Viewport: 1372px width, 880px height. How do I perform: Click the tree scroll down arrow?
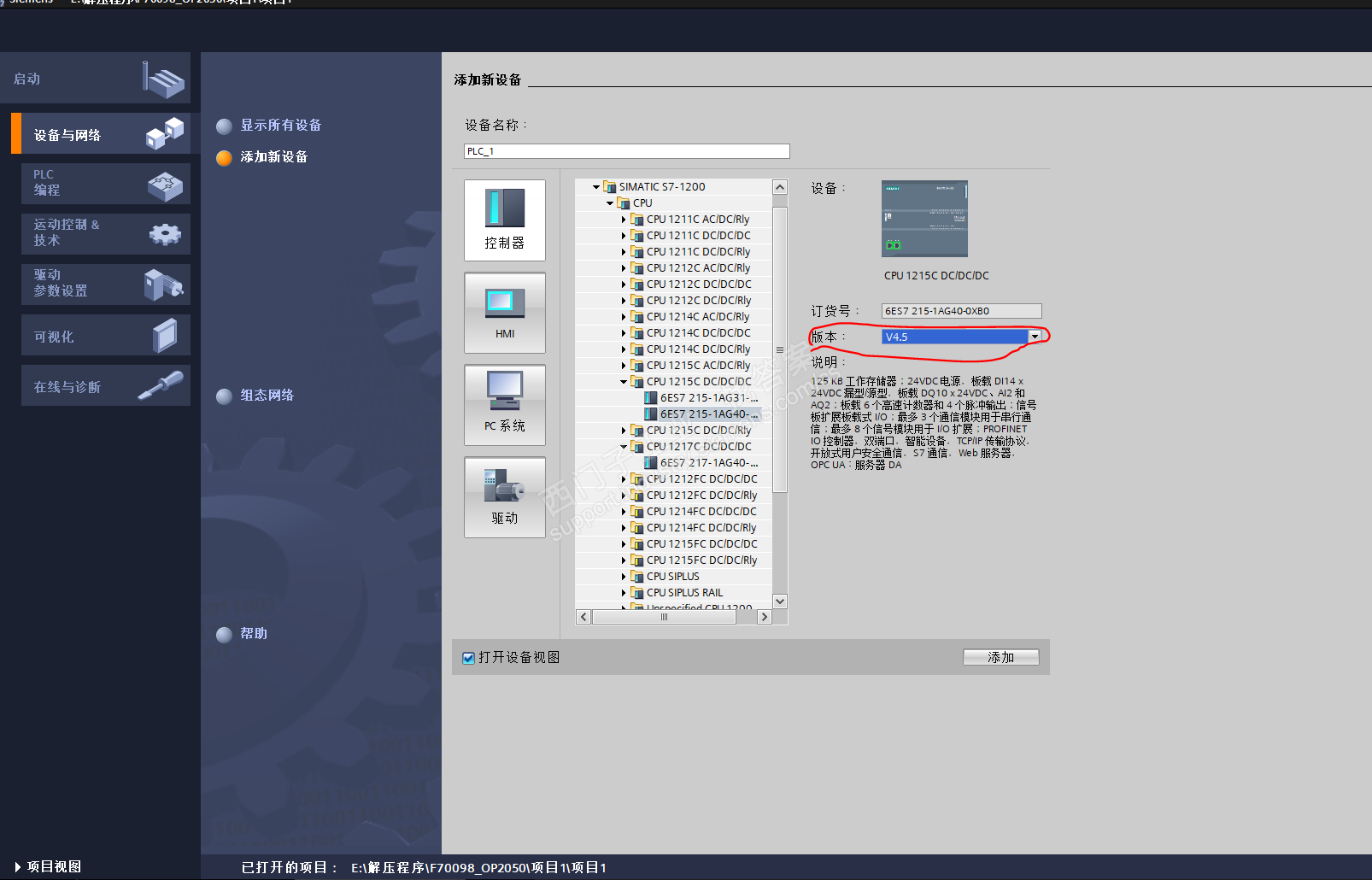click(x=779, y=601)
